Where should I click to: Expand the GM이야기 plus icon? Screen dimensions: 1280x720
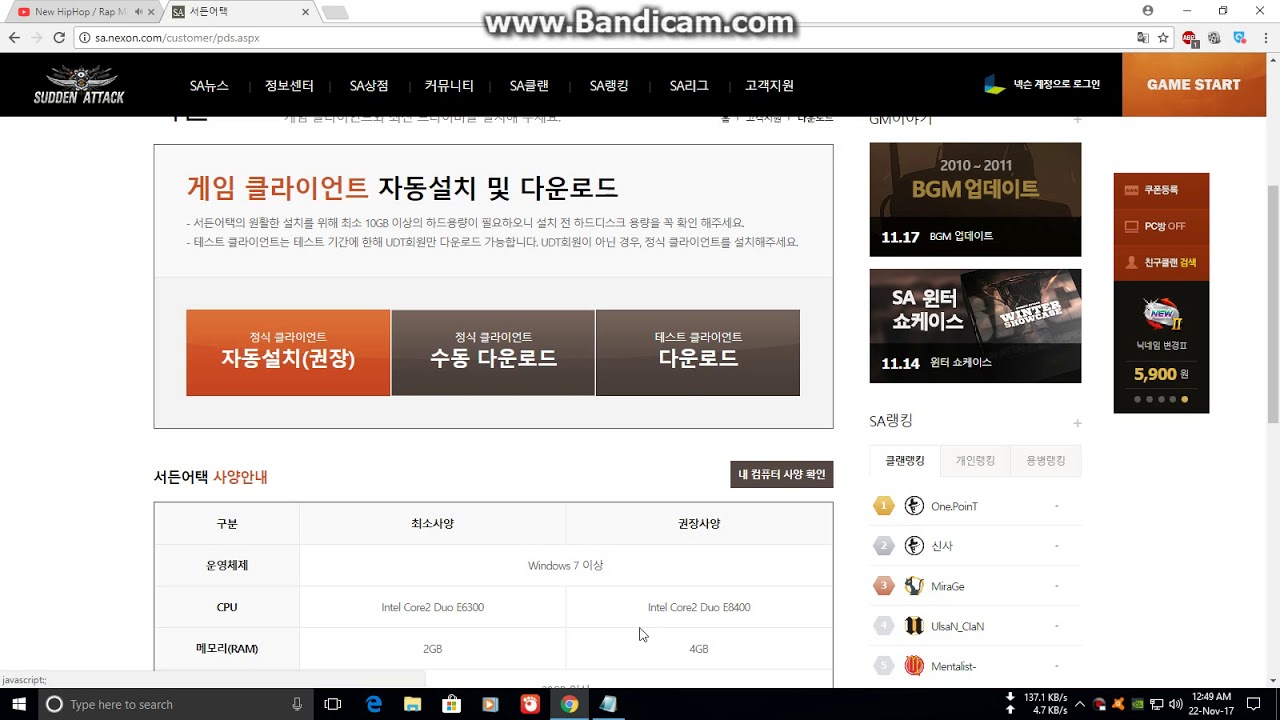1077,120
